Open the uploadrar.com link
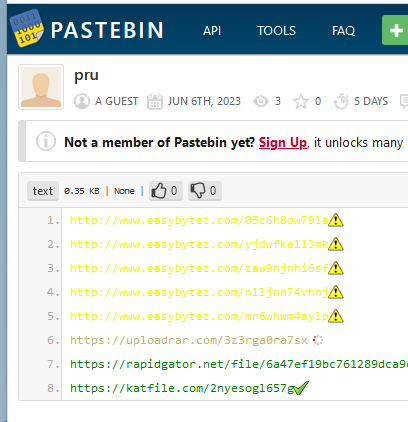Viewport: 408px width, 422px height. click(189, 340)
